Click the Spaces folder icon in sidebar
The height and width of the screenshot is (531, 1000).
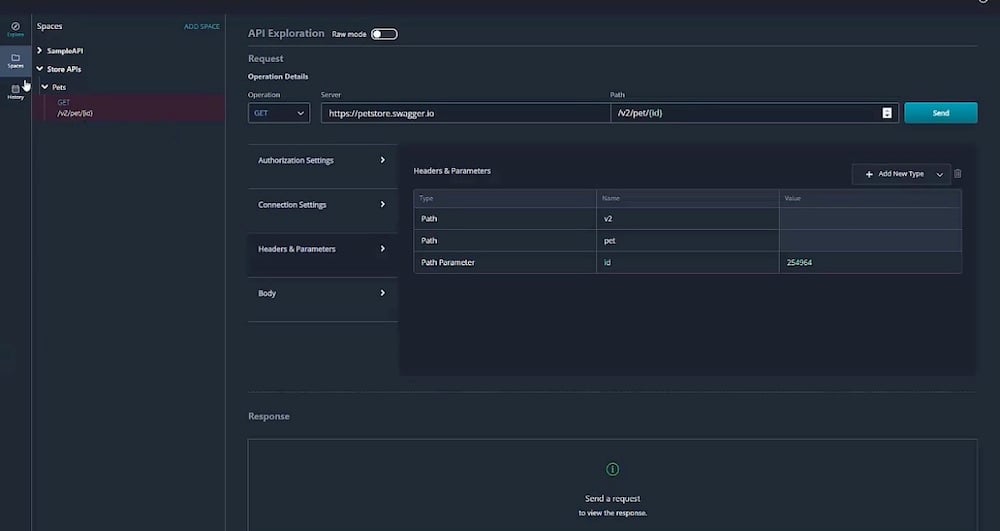tap(15, 60)
